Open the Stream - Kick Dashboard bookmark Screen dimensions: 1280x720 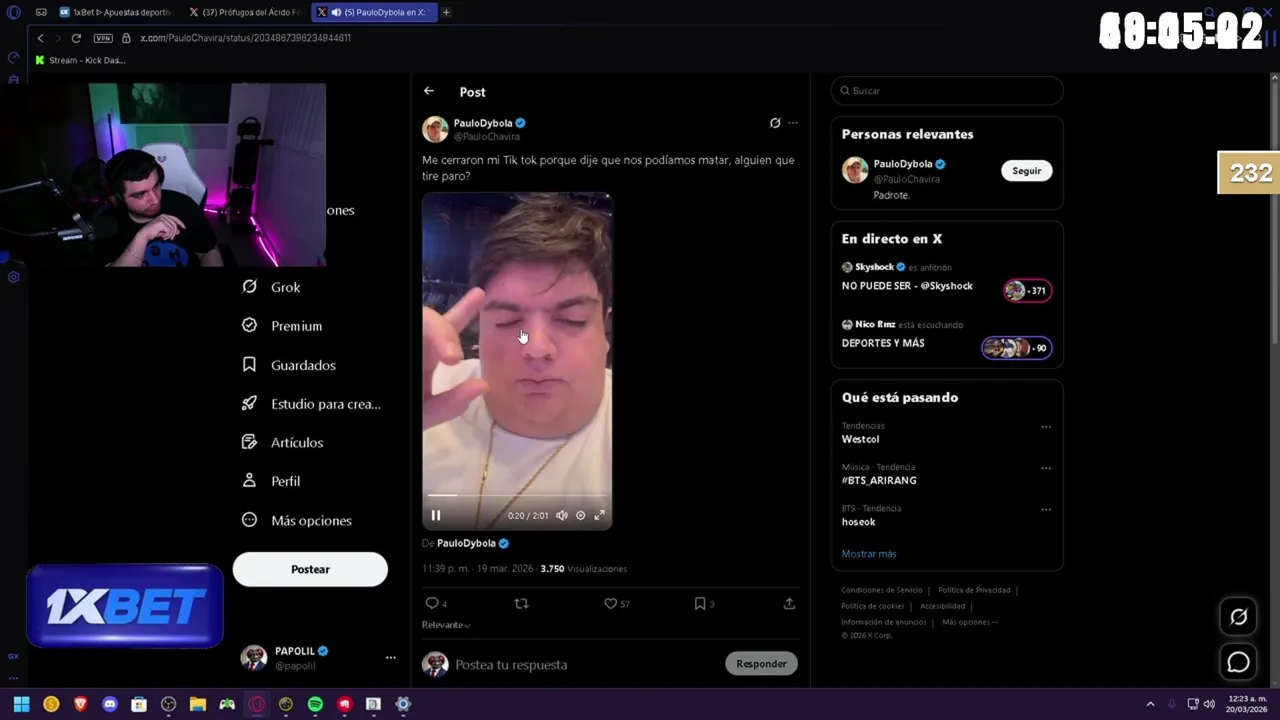click(80, 60)
